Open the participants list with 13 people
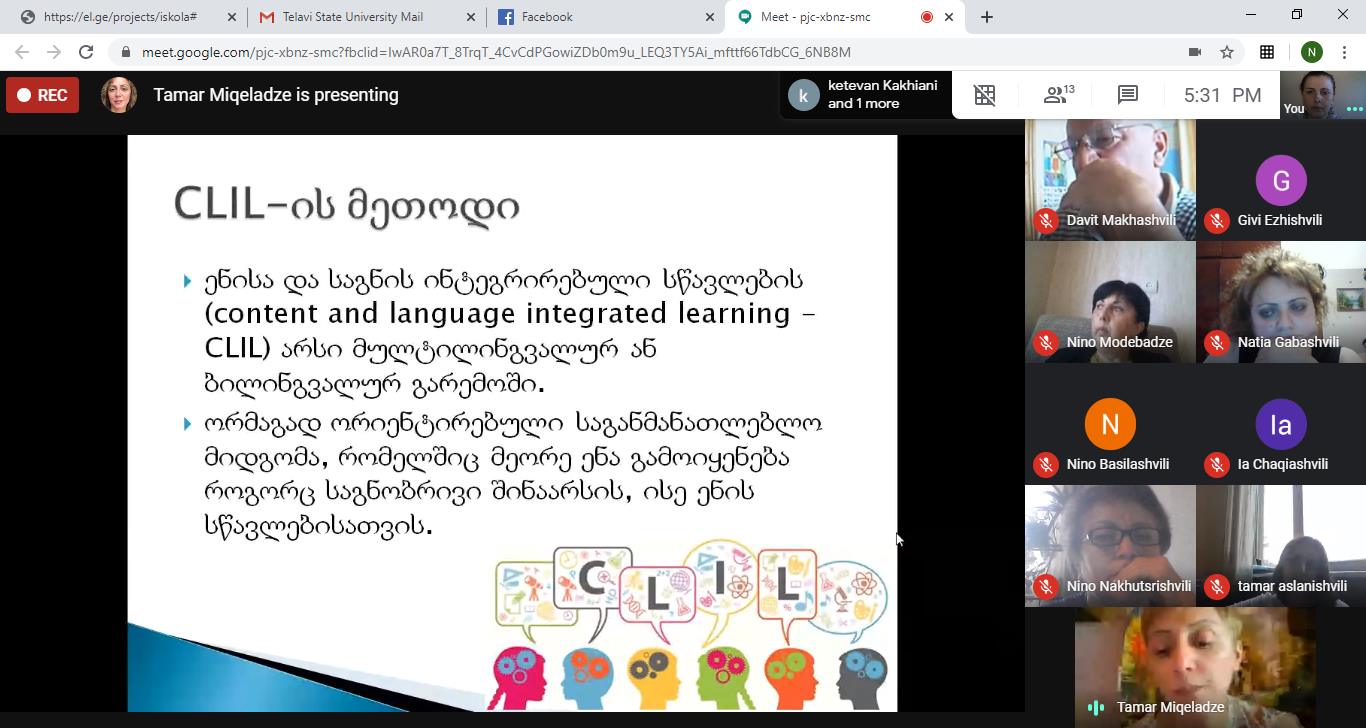1366x728 pixels. tap(1057, 95)
